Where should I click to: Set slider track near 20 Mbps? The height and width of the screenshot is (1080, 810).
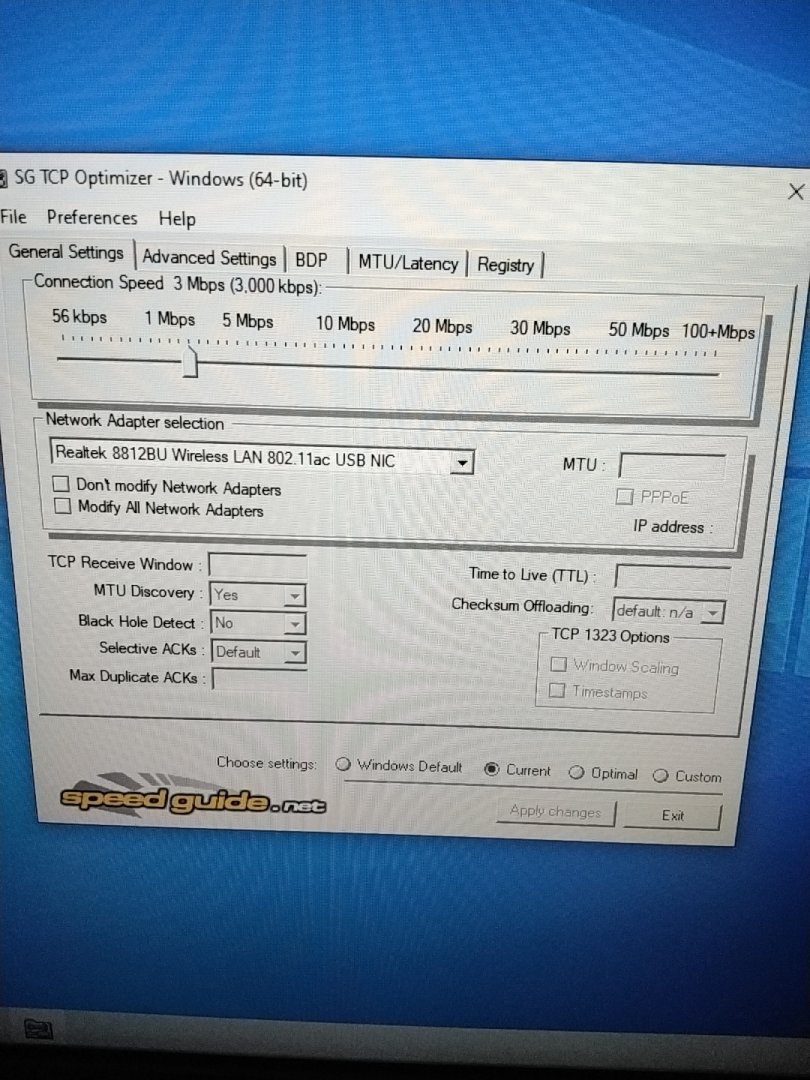[442, 368]
